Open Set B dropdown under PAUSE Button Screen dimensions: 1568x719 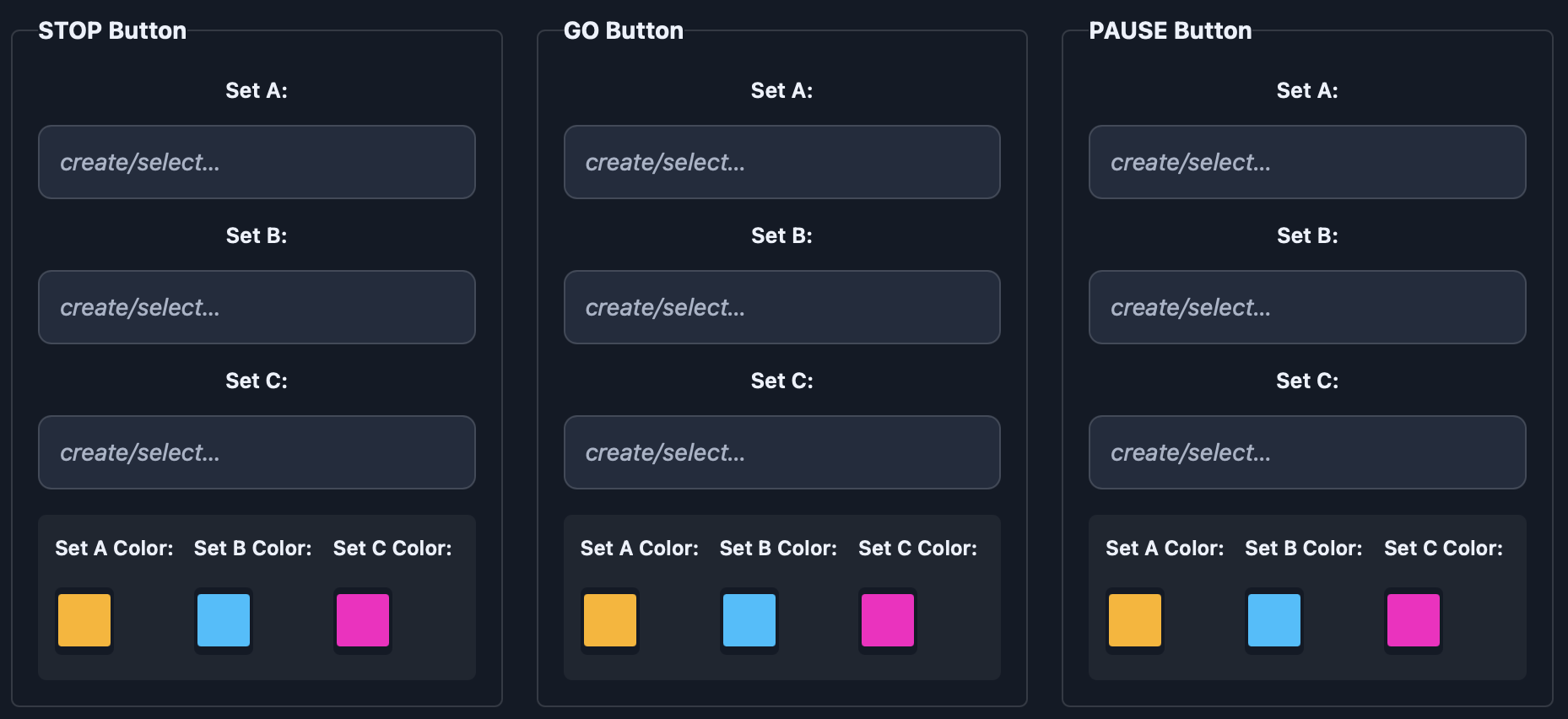pyautogui.click(x=1306, y=307)
